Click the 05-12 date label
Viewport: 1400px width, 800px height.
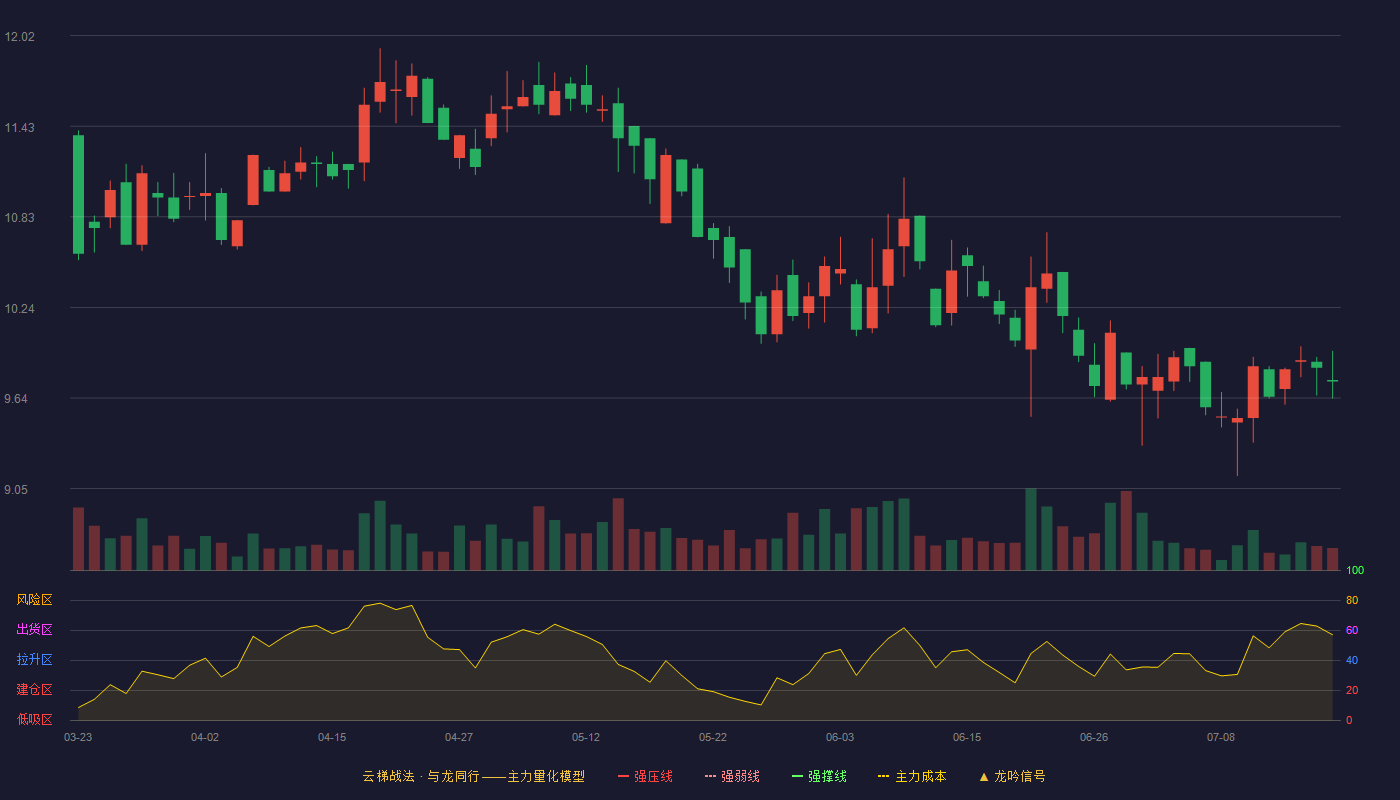[586, 737]
